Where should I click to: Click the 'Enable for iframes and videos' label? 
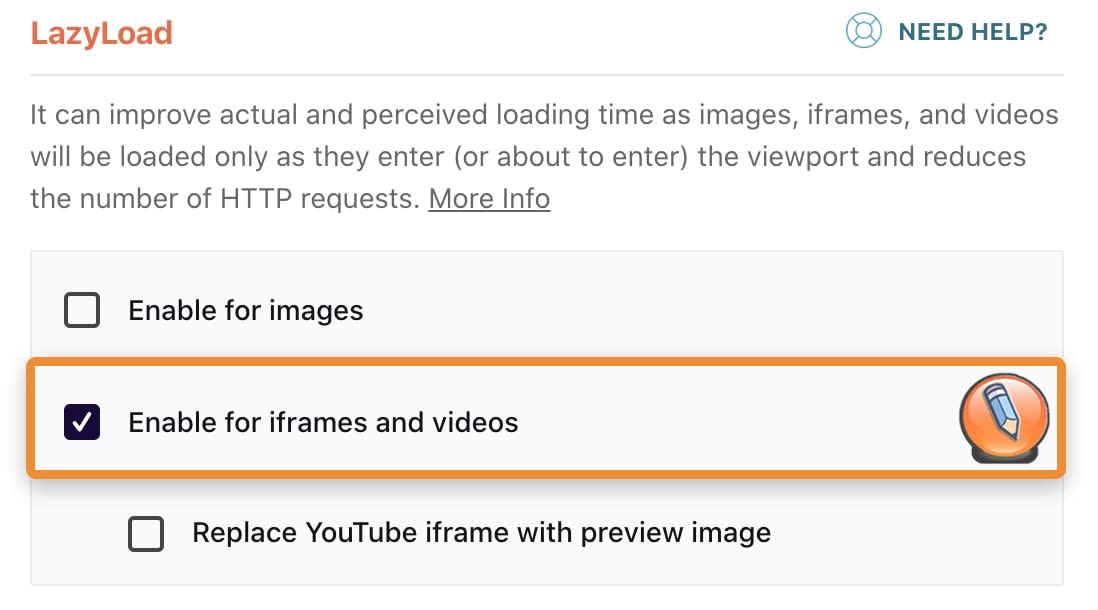(x=323, y=422)
